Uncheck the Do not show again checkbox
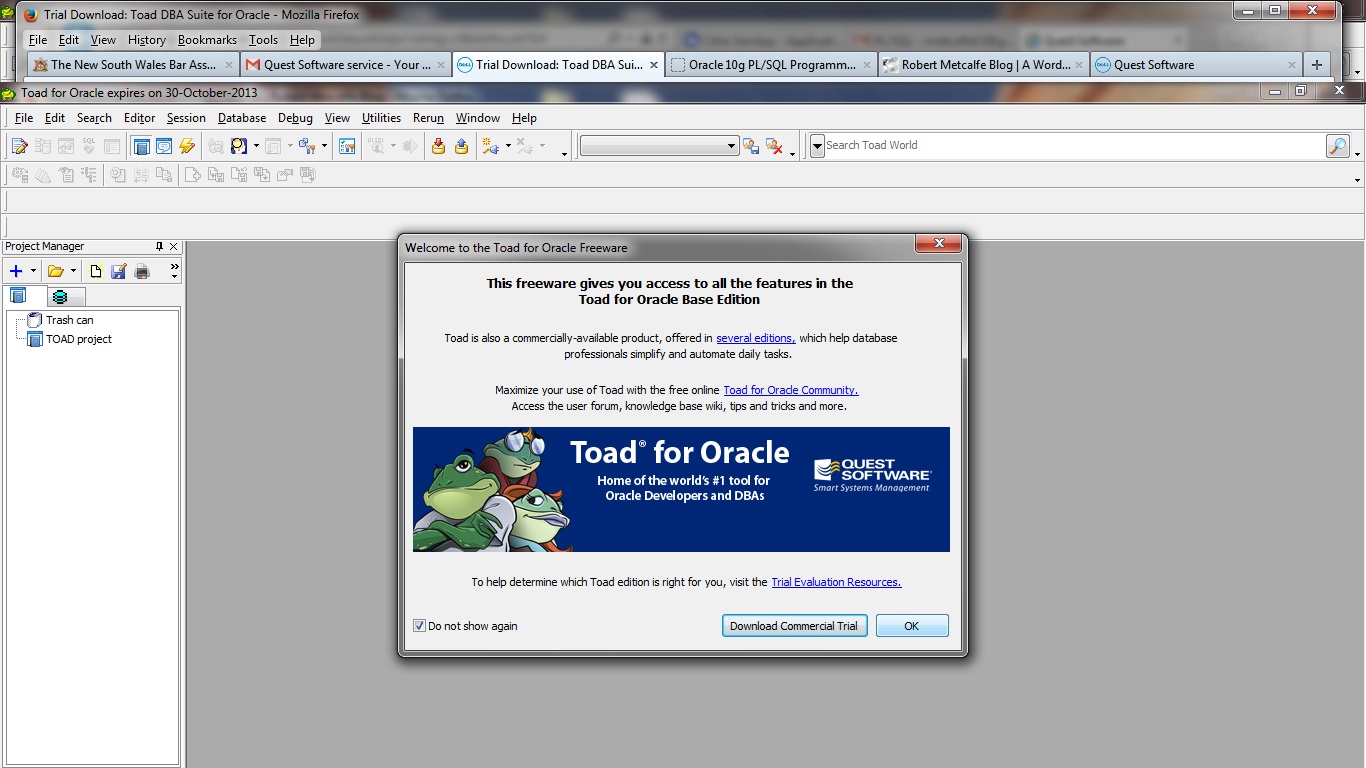The height and width of the screenshot is (768, 1366). pyautogui.click(x=419, y=626)
